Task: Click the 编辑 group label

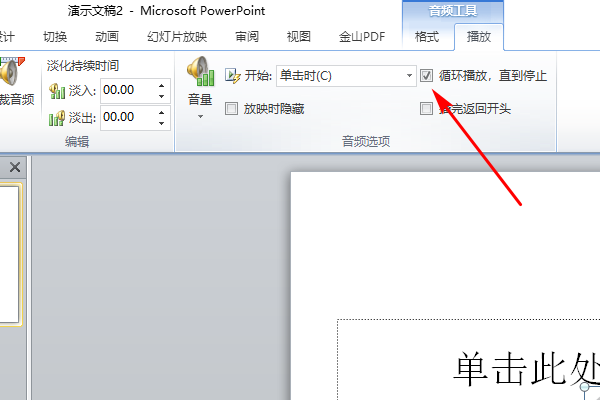Action: (77, 142)
